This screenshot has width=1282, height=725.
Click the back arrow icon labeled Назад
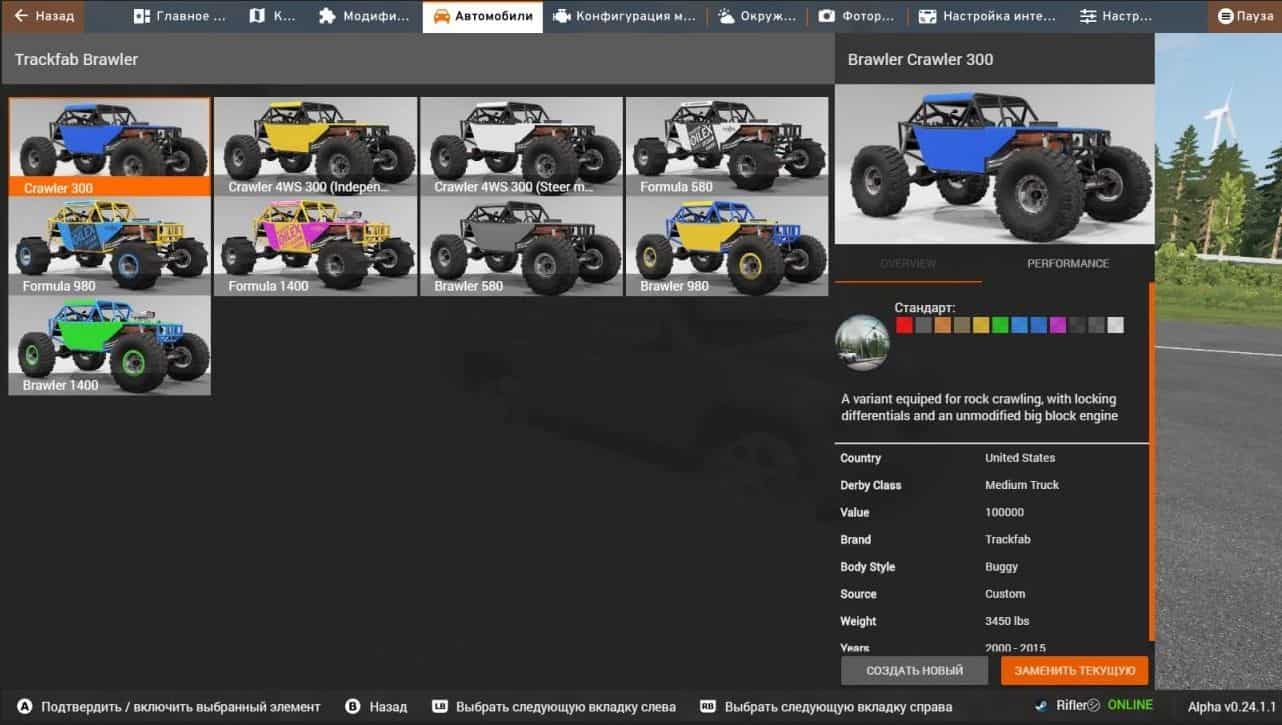pyautogui.click(x=21, y=16)
